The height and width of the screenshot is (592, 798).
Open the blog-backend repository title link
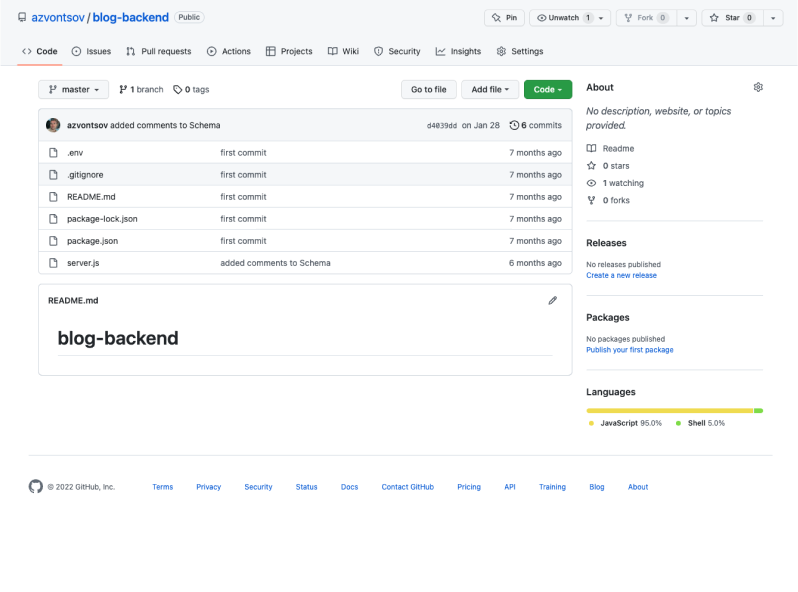[130, 17]
